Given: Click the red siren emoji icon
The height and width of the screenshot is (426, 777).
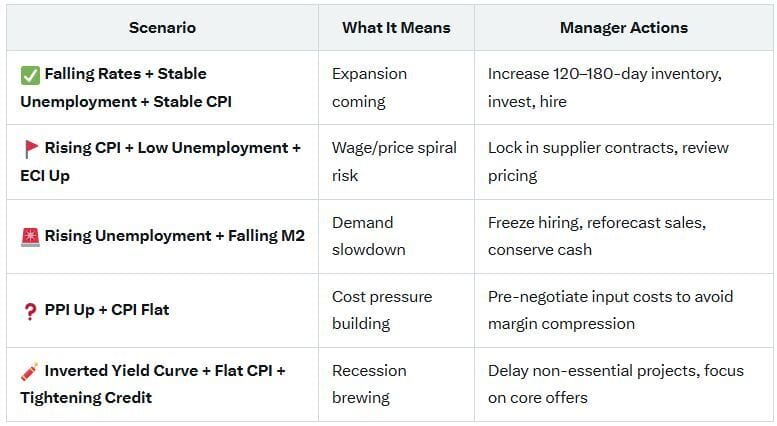Looking at the screenshot, I should click(x=30, y=237).
